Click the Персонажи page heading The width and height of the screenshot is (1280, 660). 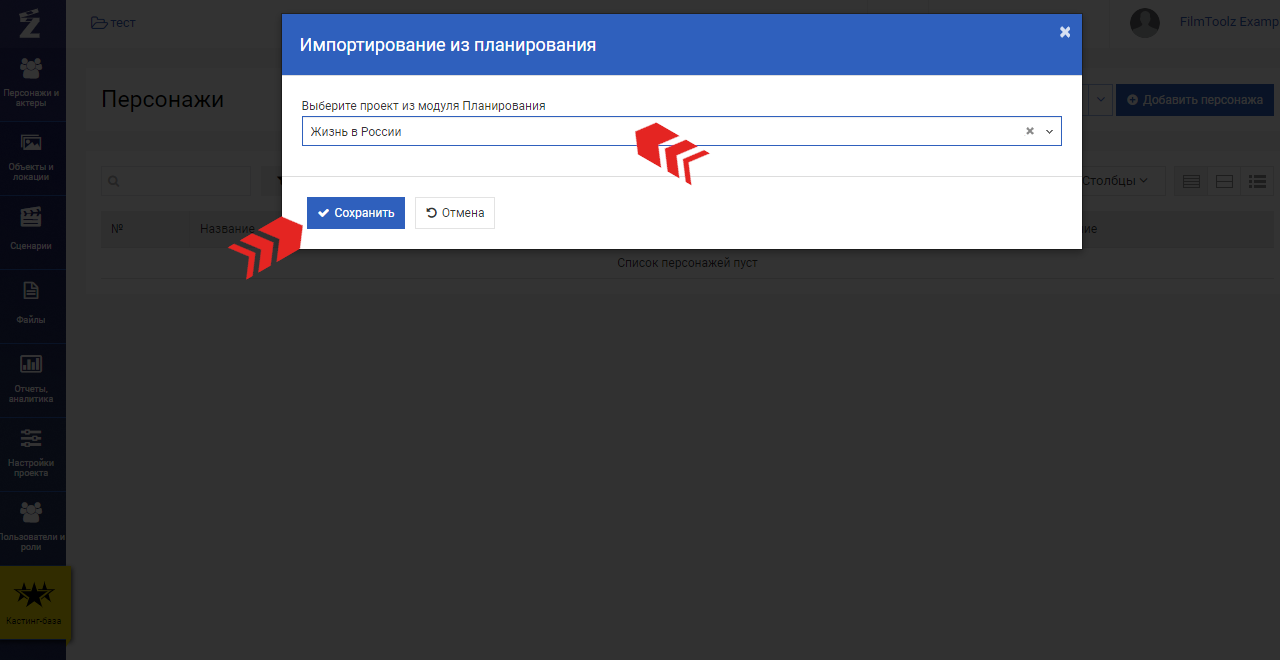coord(162,100)
